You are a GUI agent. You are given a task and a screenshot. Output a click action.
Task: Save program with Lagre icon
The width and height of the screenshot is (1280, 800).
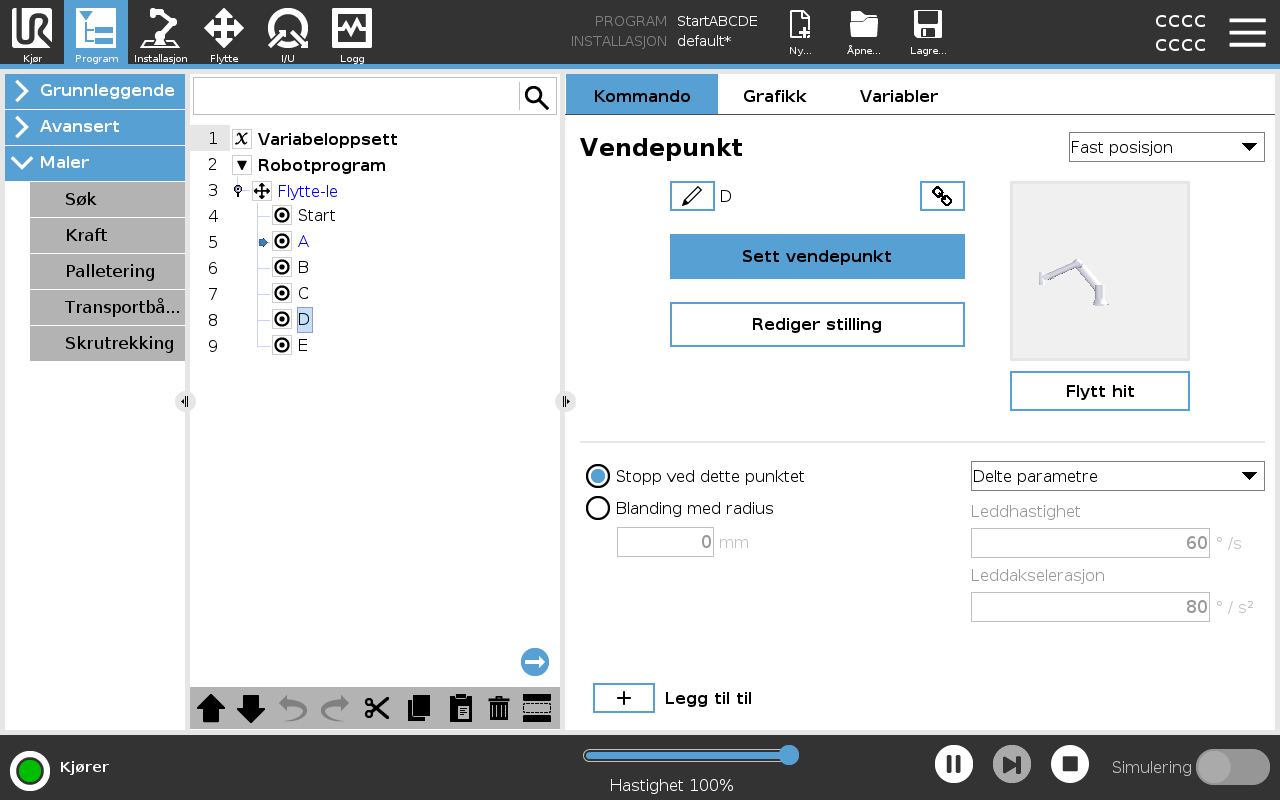tap(928, 32)
